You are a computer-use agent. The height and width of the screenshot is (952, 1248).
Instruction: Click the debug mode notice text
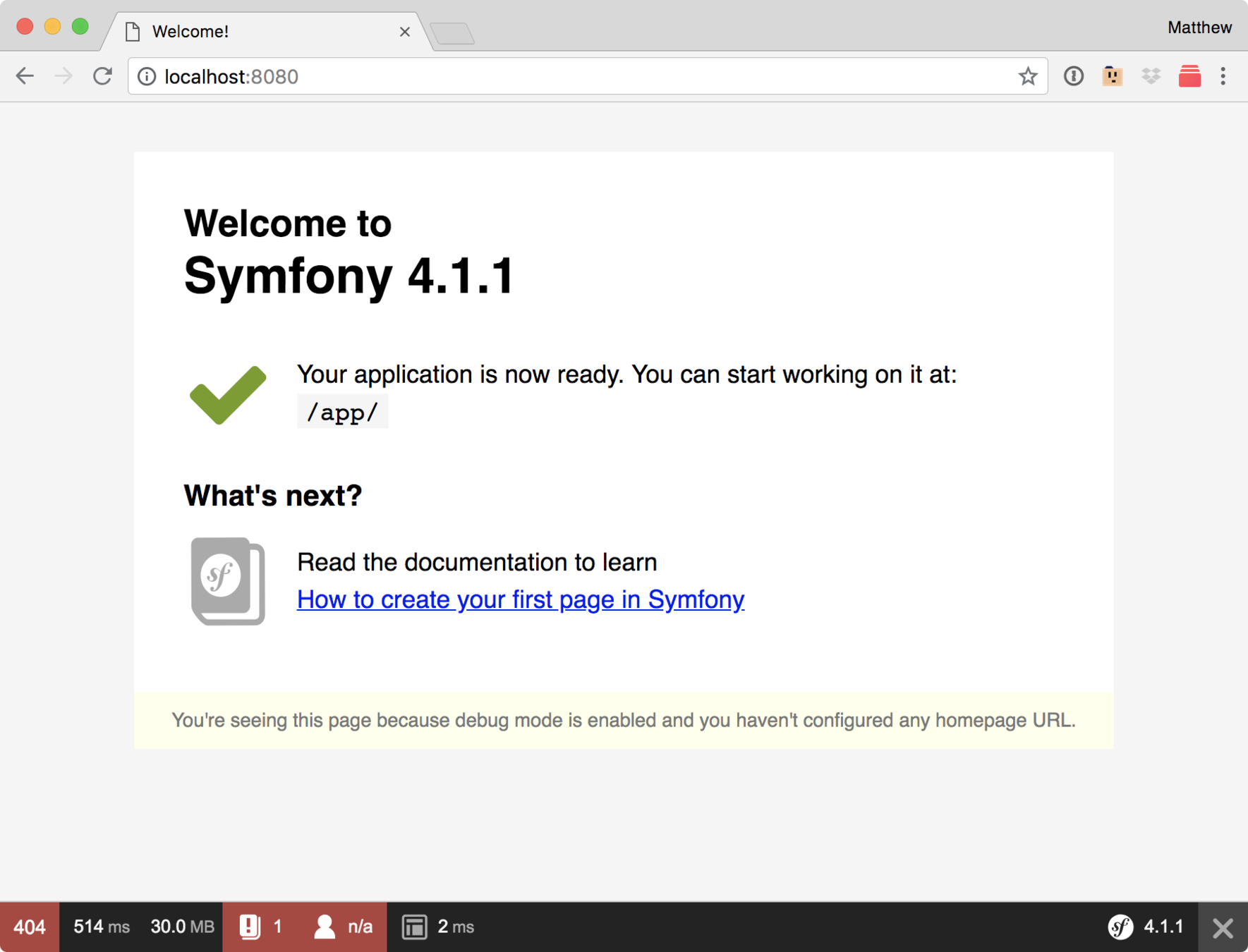624,720
